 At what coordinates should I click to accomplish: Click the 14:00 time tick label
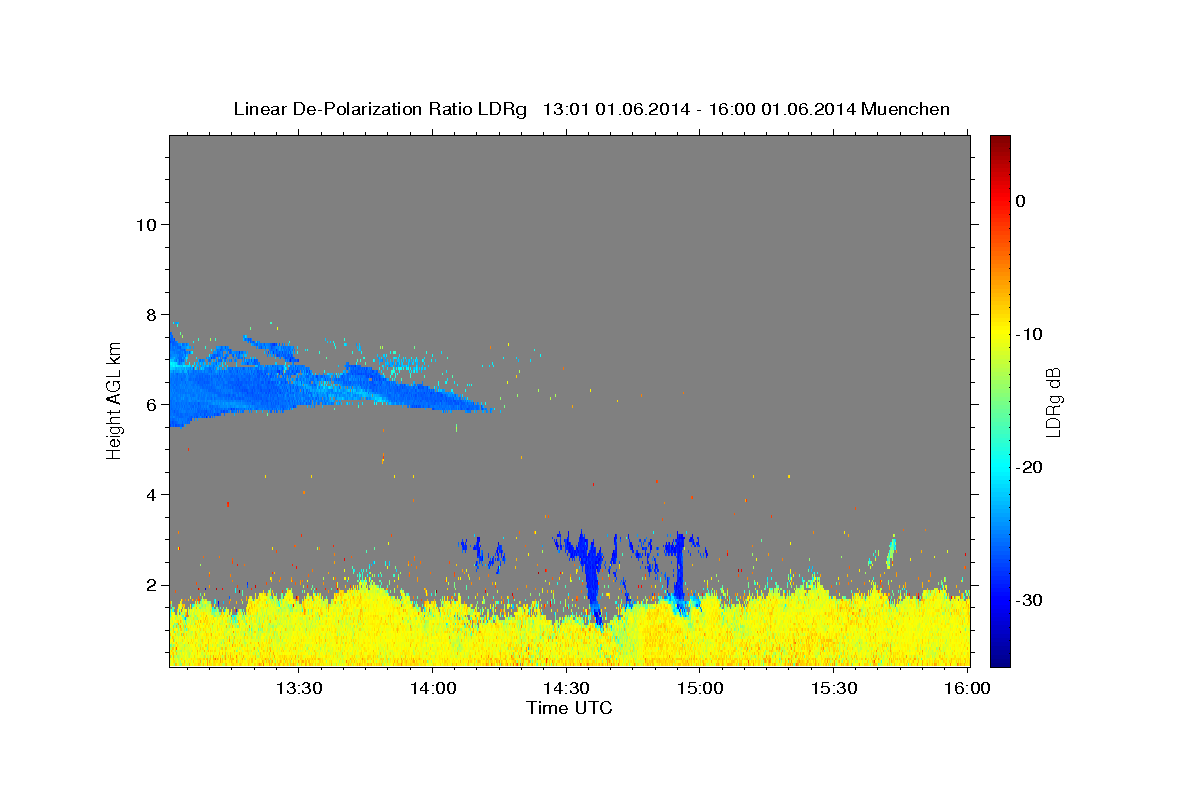coord(432,688)
